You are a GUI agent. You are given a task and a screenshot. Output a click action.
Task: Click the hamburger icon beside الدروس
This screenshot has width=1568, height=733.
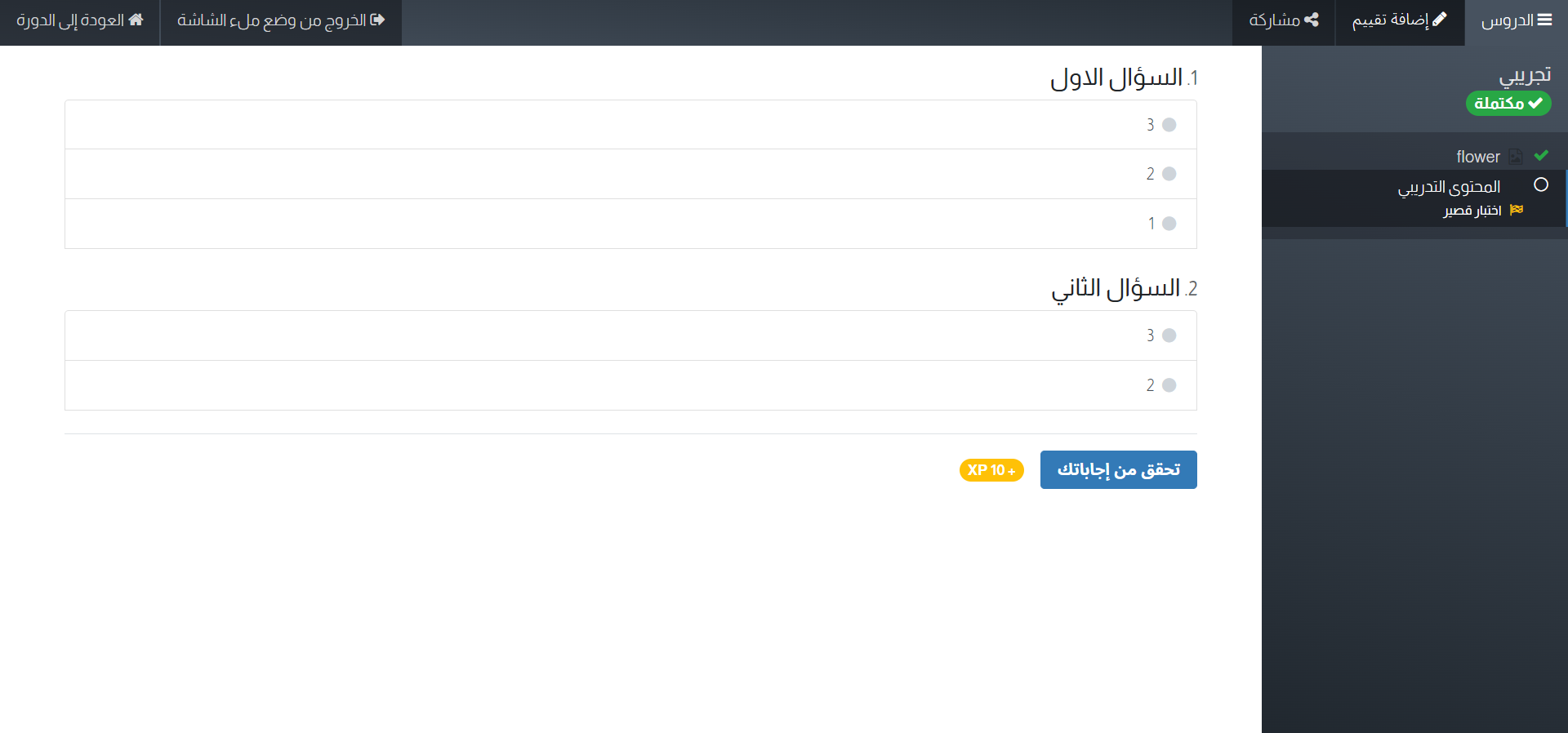1544,20
